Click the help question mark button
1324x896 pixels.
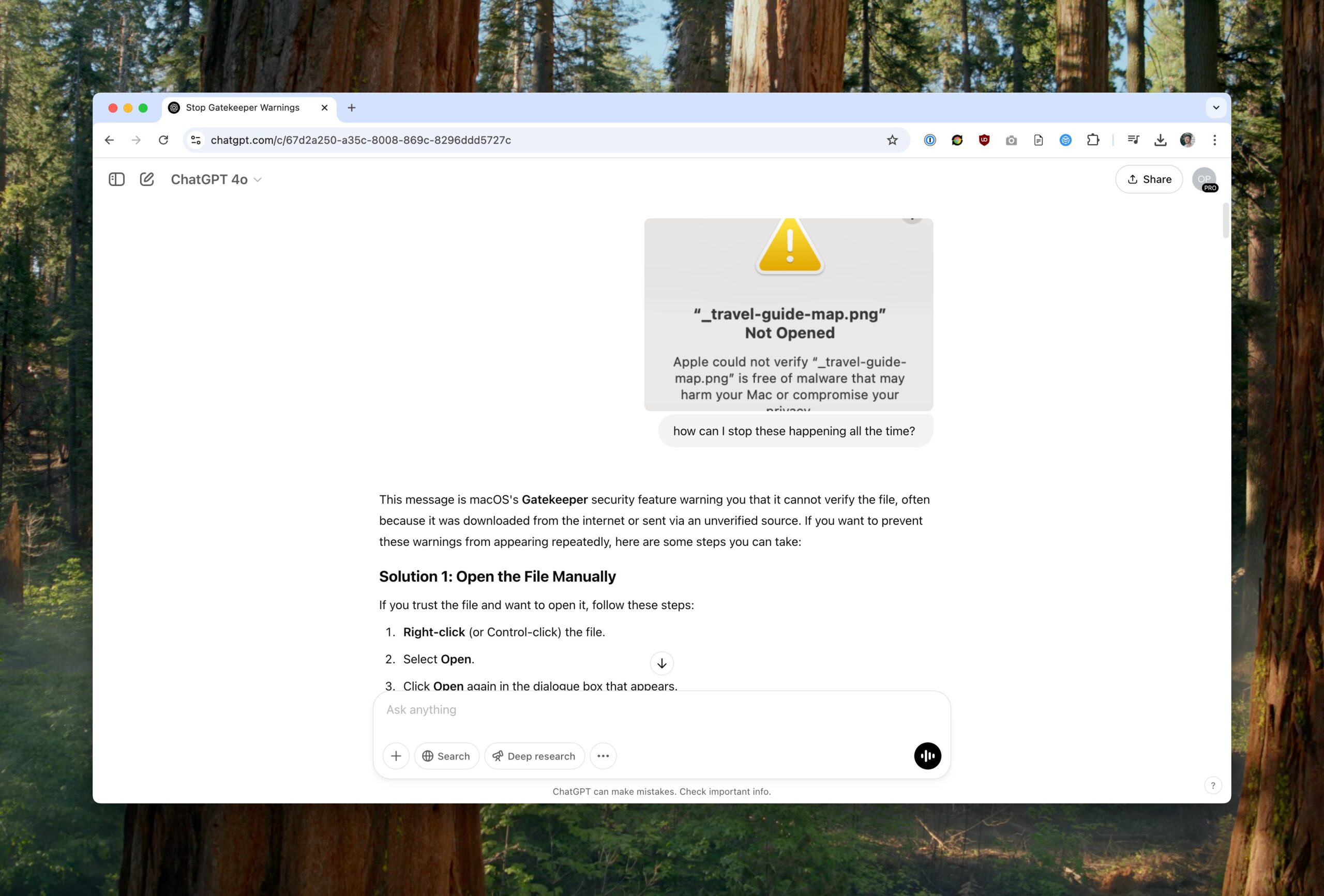tap(1212, 785)
